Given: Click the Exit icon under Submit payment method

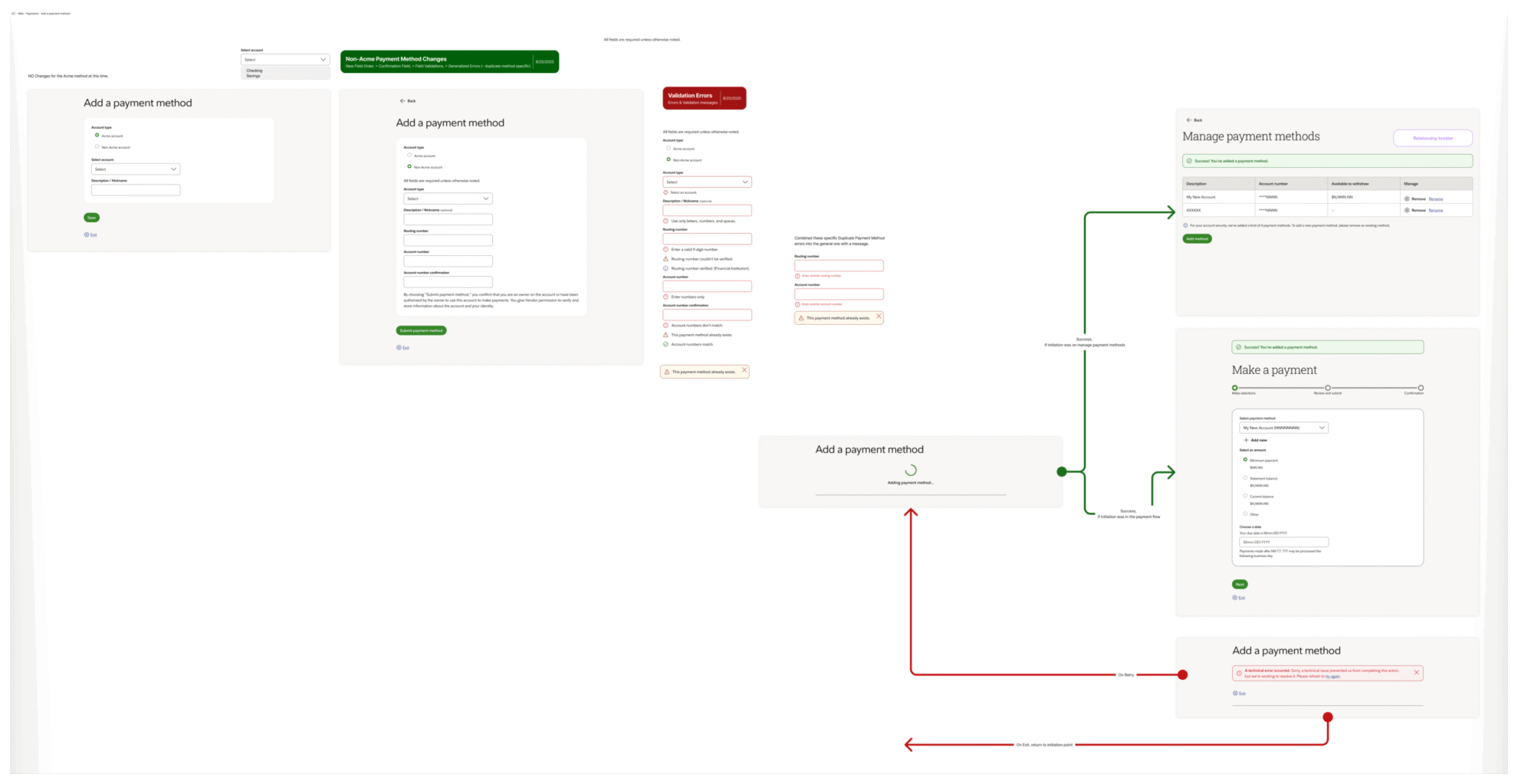Looking at the screenshot, I should [399, 348].
